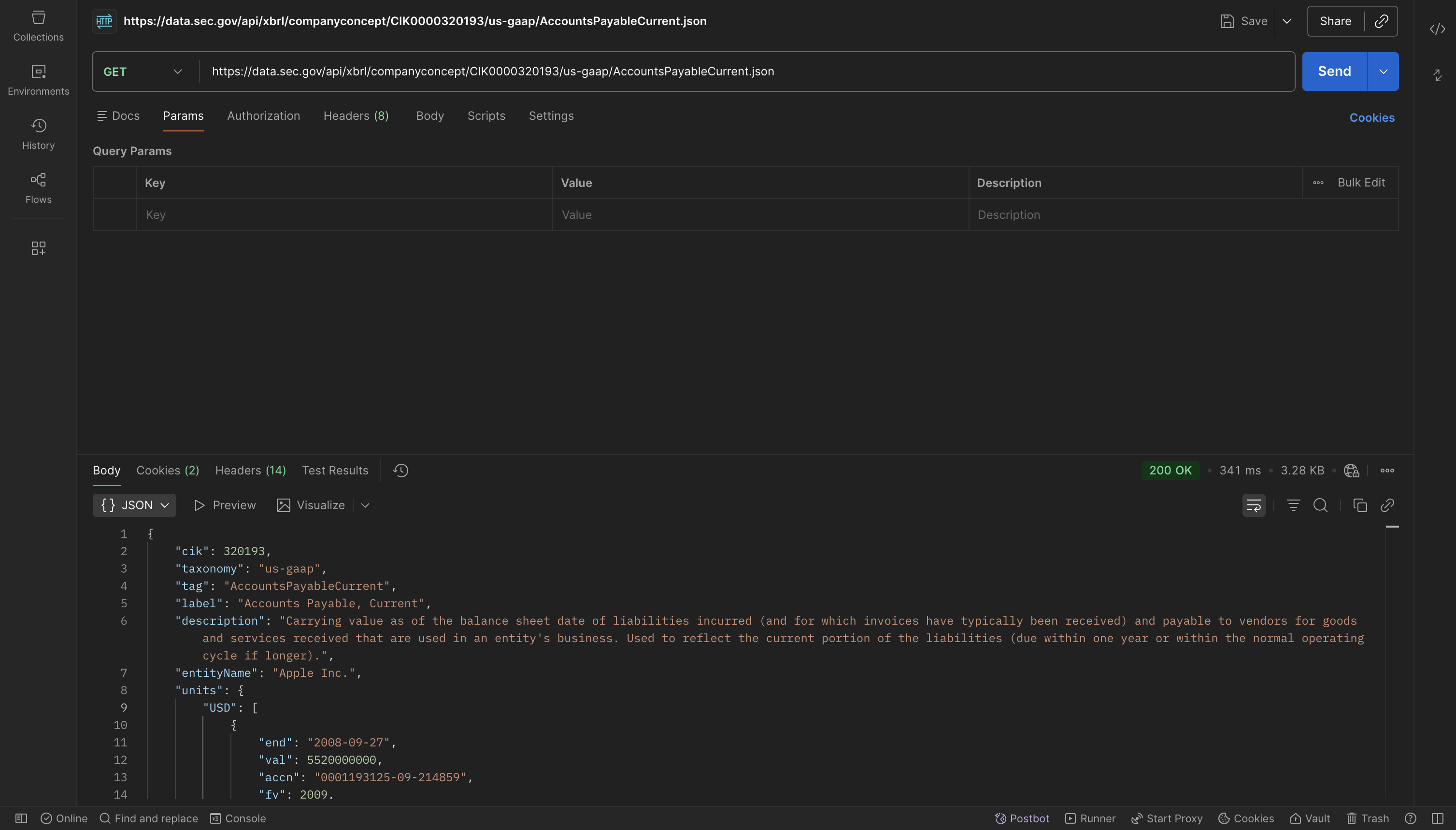Open the Environments sidebar panel
The width and height of the screenshot is (1456, 830).
point(38,80)
